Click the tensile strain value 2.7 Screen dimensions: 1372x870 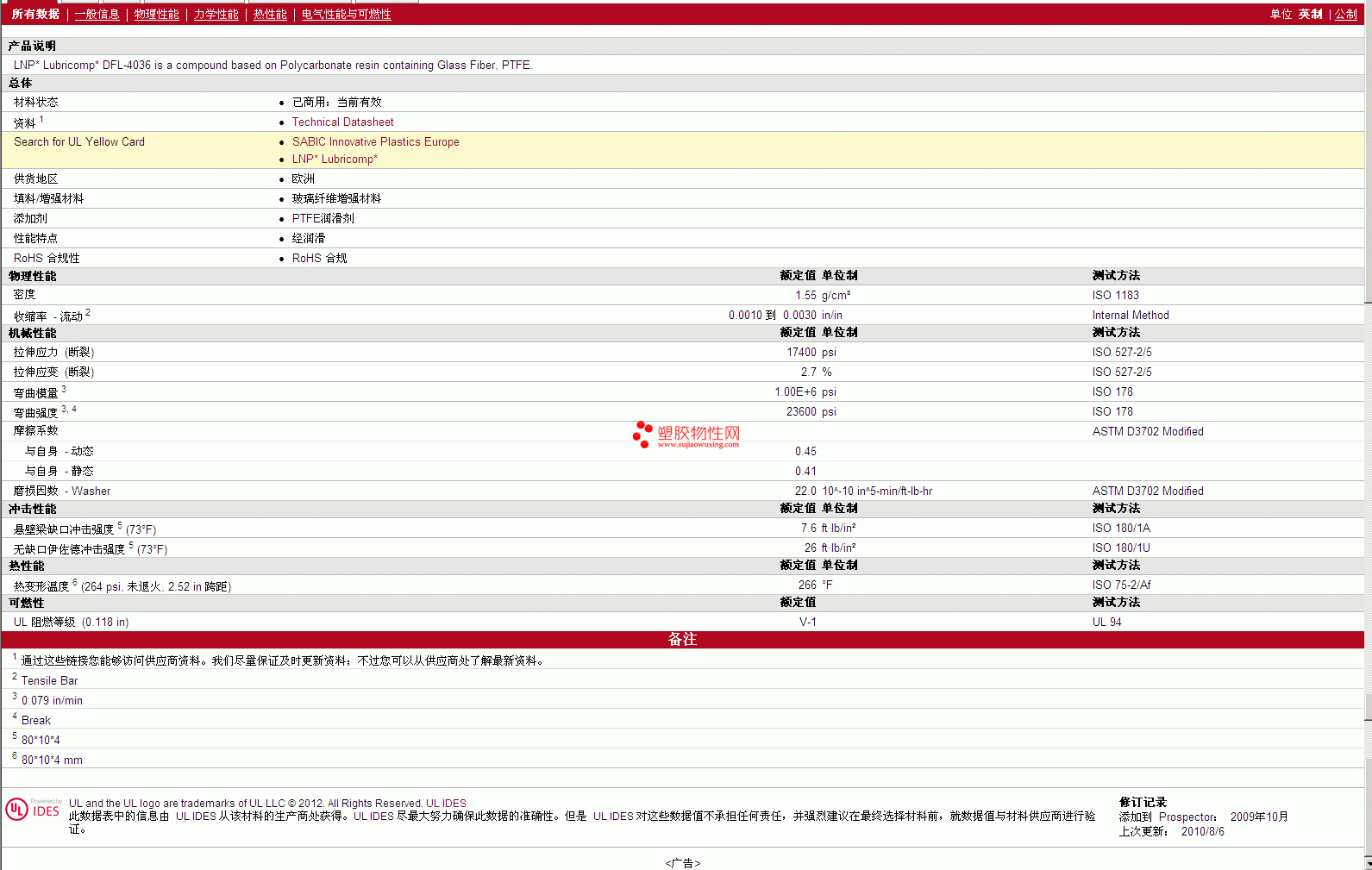click(808, 372)
